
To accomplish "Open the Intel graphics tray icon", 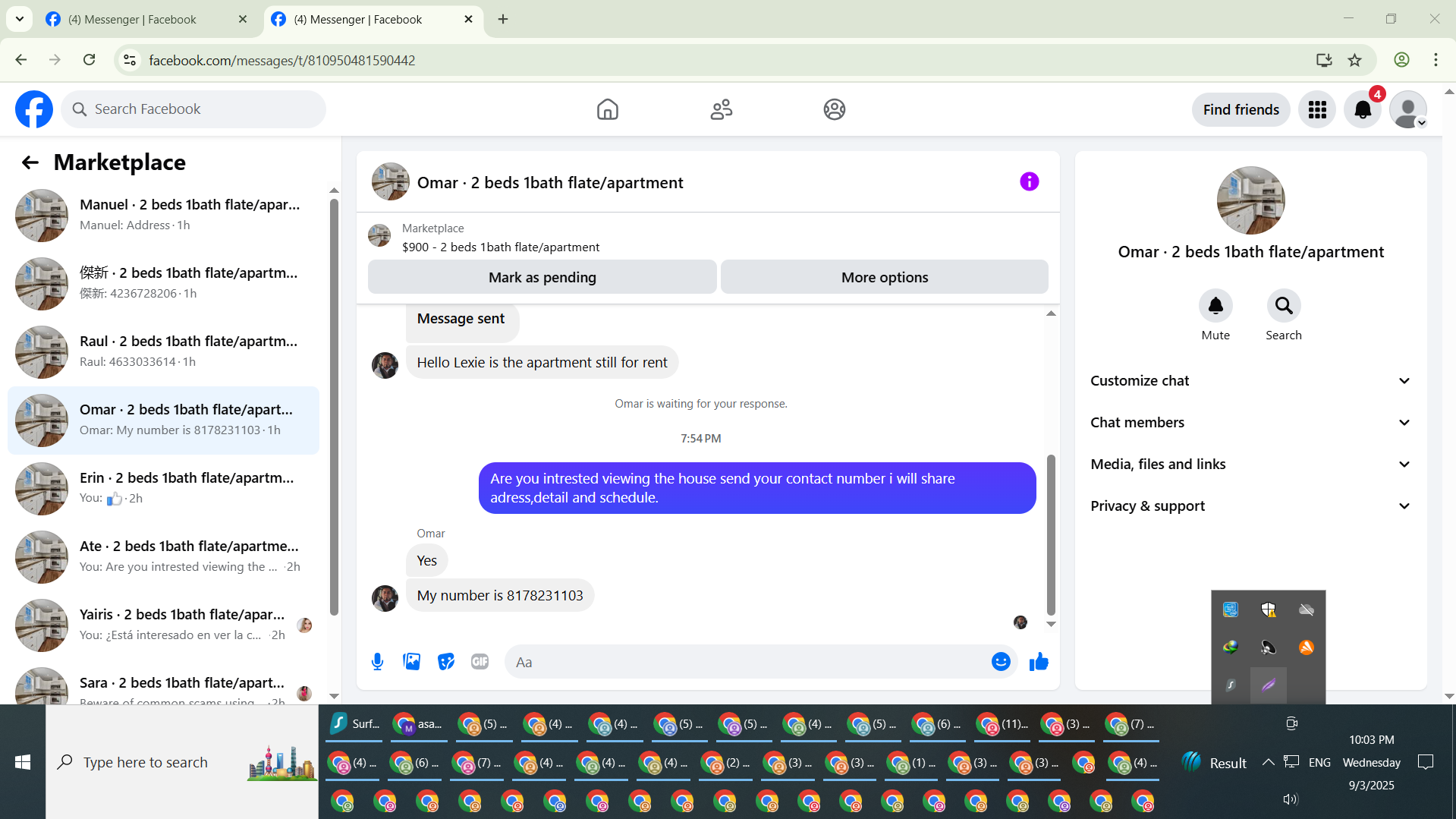I will pos(1231,610).
